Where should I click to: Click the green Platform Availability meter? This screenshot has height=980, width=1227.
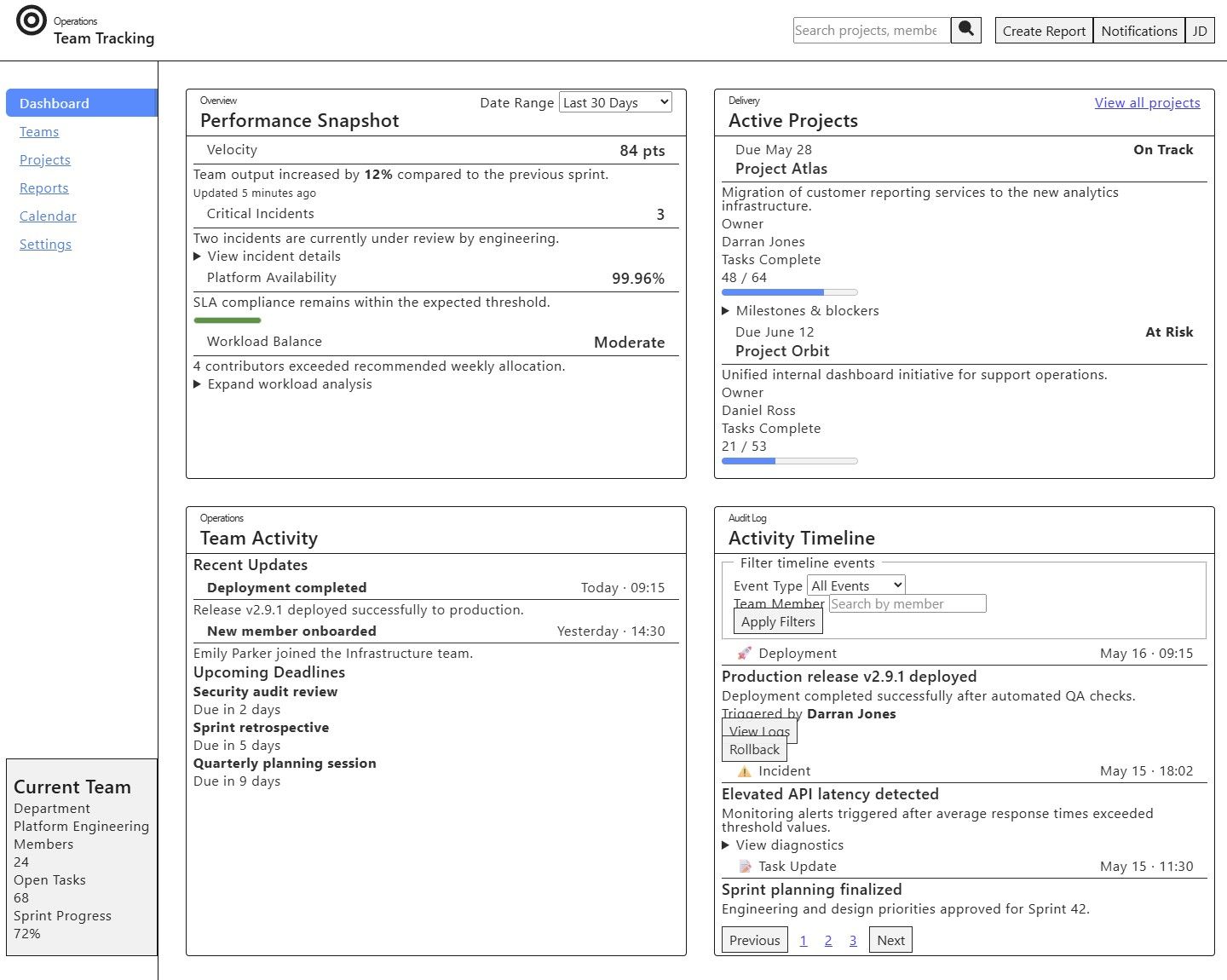click(228, 320)
